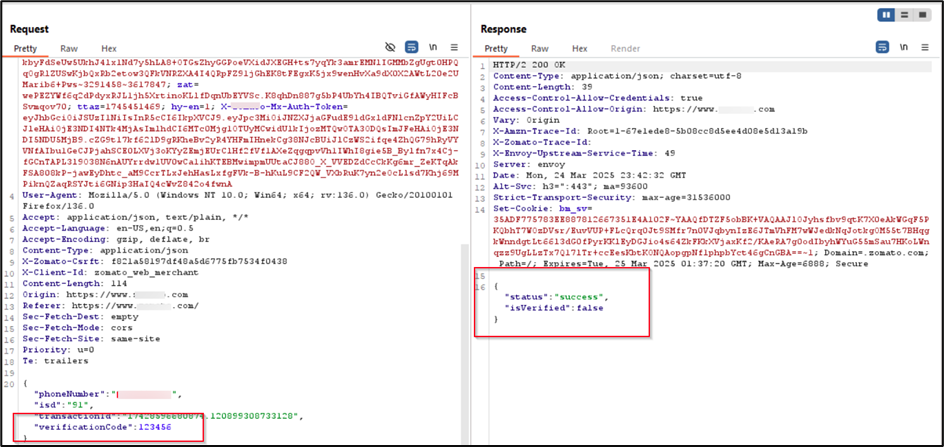Select side-by-side split layout
This screenshot has width=944, height=447.
(x=885, y=15)
